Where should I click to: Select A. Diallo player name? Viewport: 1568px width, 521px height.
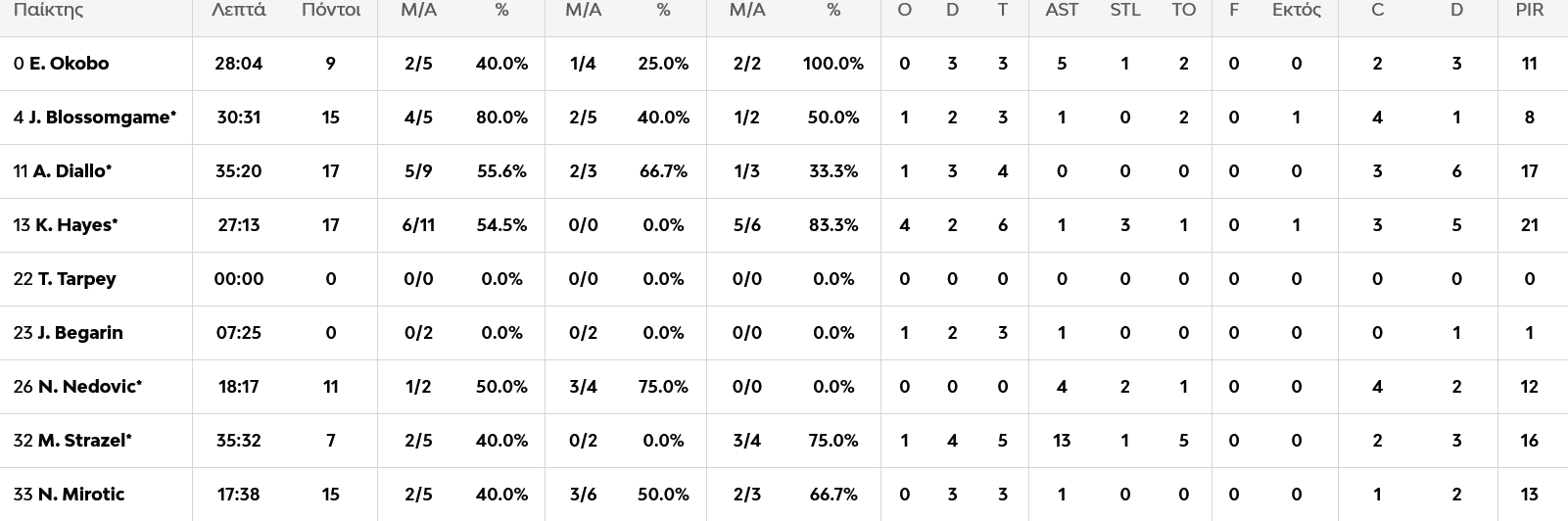[x=71, y=171]
